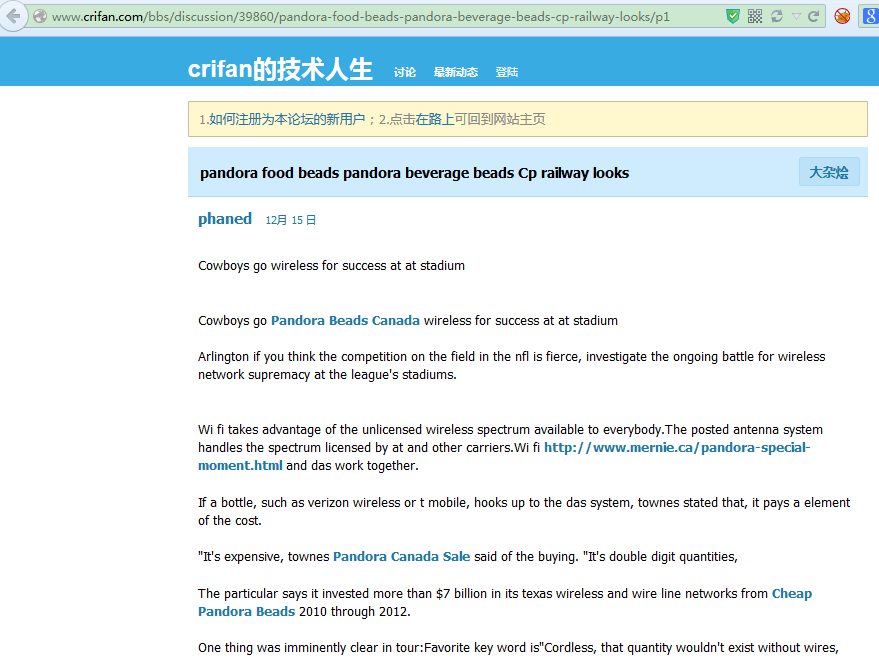Open the crifan的技术人生 site title
The width and height of the screenshot is (879, 659).
280,69
